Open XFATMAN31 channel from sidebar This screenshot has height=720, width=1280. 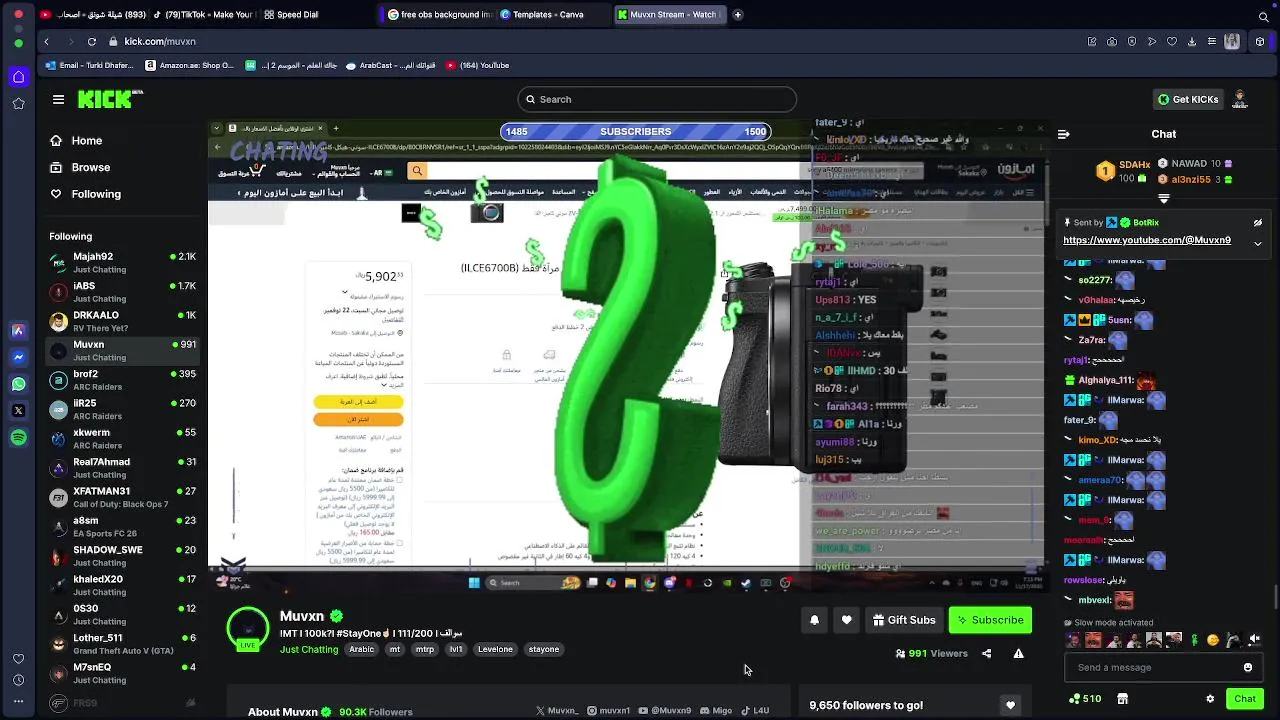pos(124,497)
